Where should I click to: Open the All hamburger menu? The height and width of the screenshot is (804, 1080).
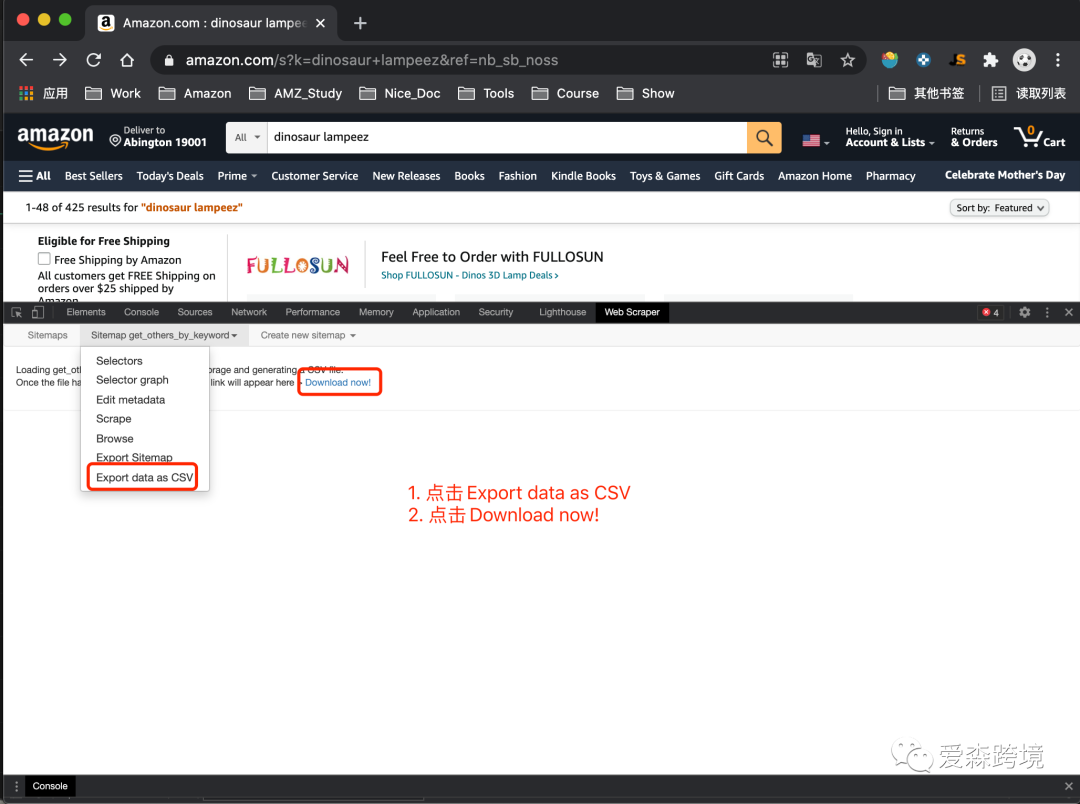click(x=34, y=176)
